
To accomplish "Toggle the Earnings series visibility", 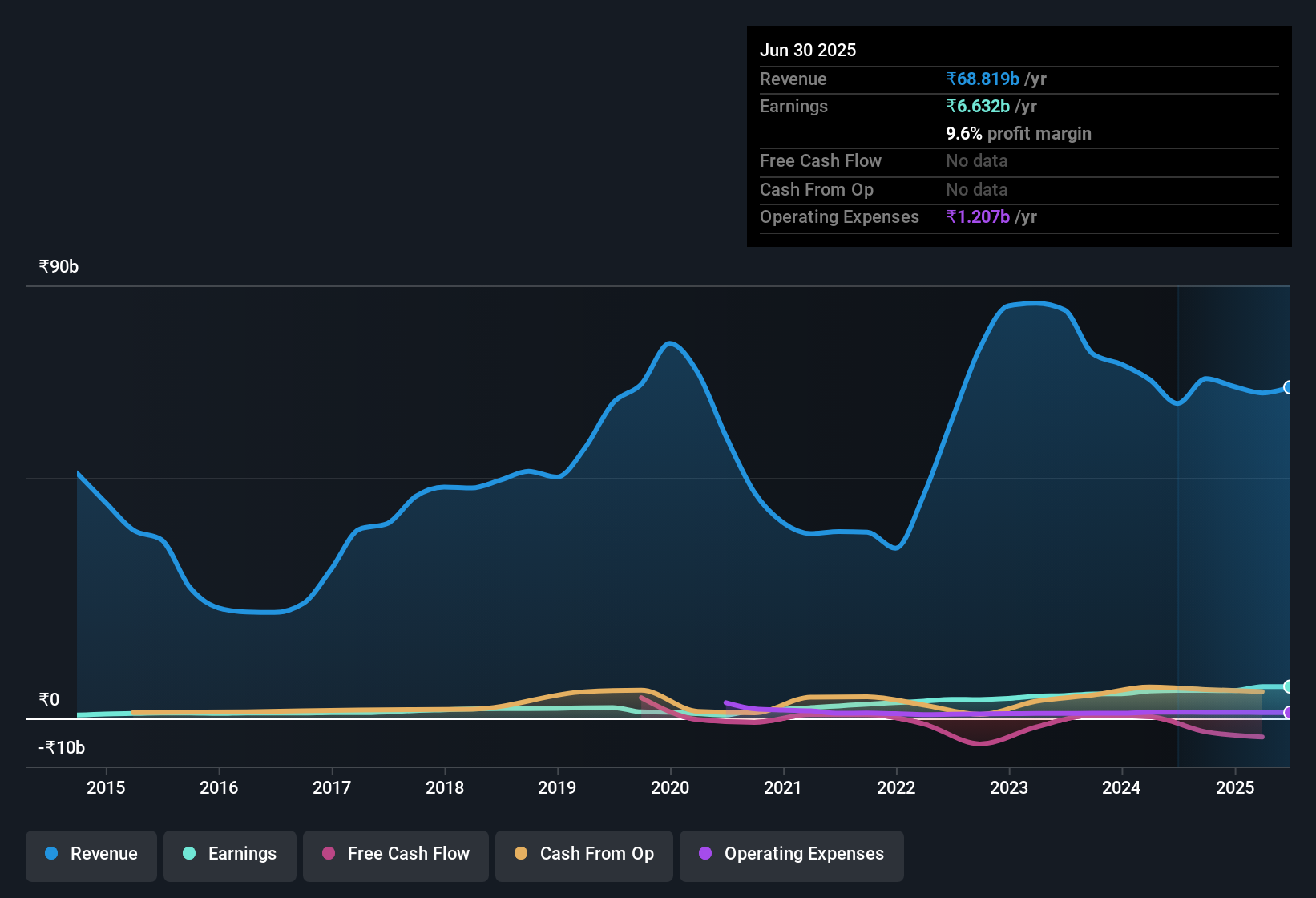I will (230, 854).
